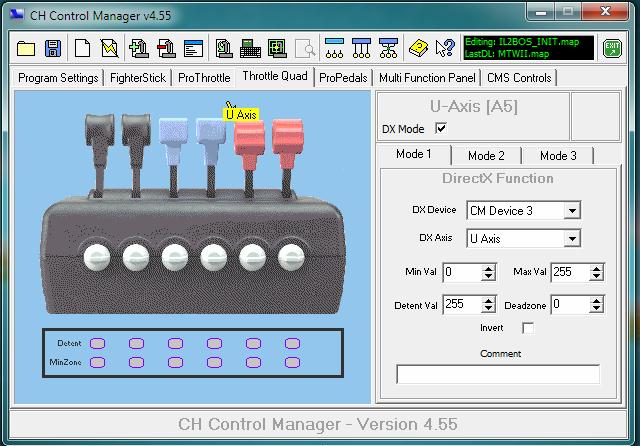
Task: Increase Detent Val with the up arrow
Action: coord(488,301)
